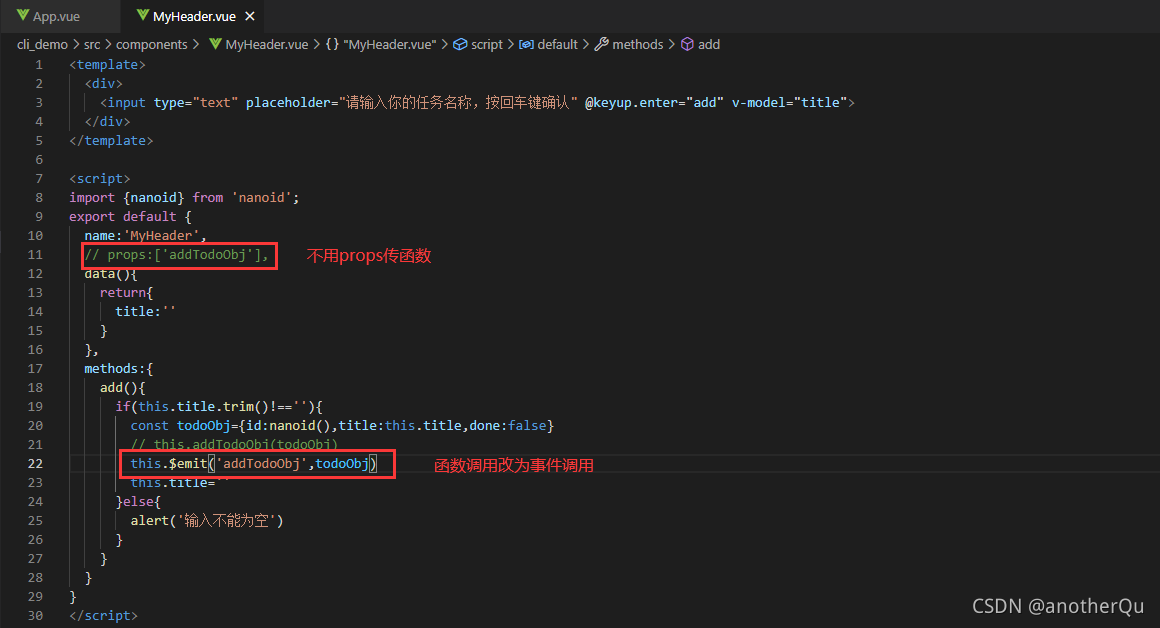This screenshot has height=628, width=1160.
Task: Click methods:{ line
Action: click(x=118, y=368)
